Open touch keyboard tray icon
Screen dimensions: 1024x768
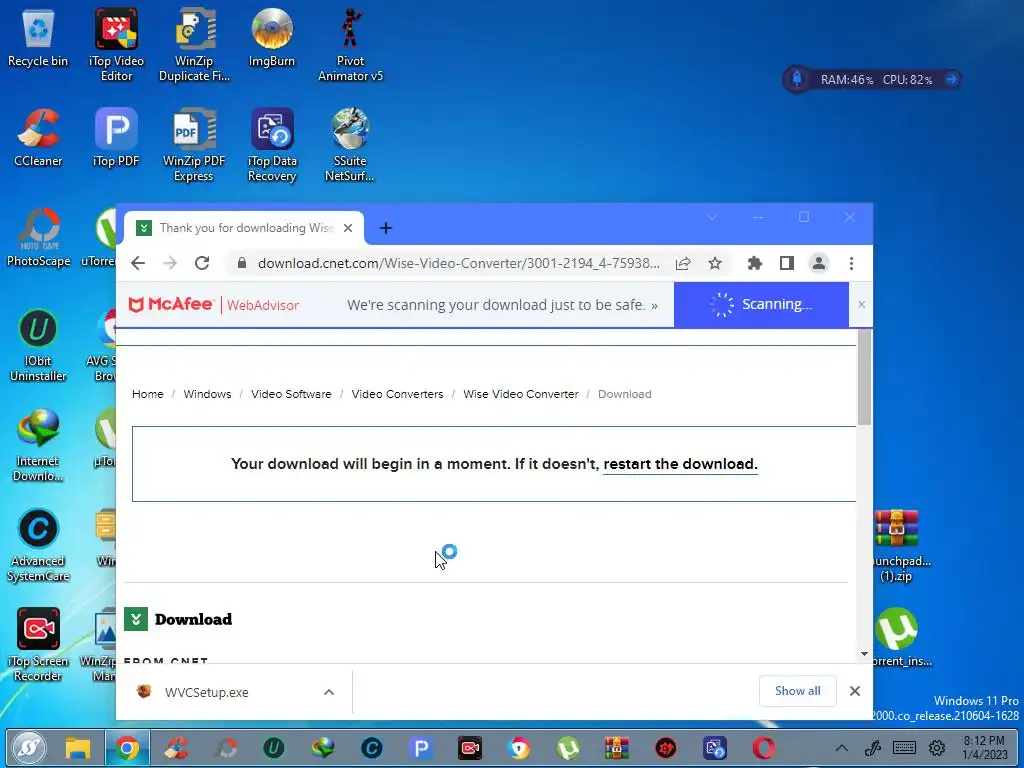pos(904,748)
